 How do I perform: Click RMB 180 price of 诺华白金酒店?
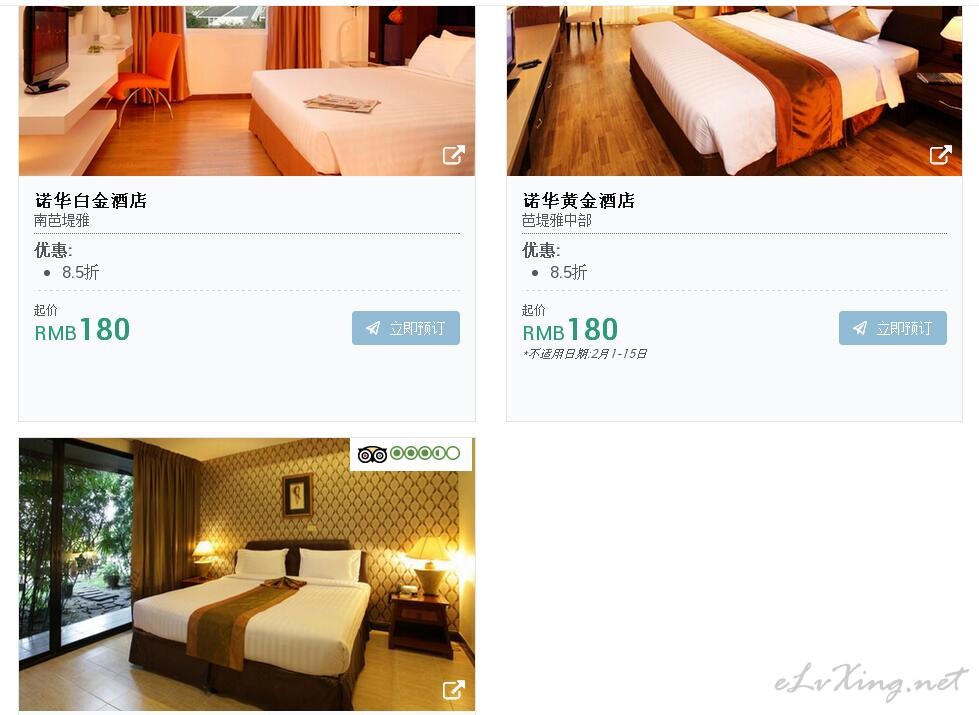(x=82, y=330)
